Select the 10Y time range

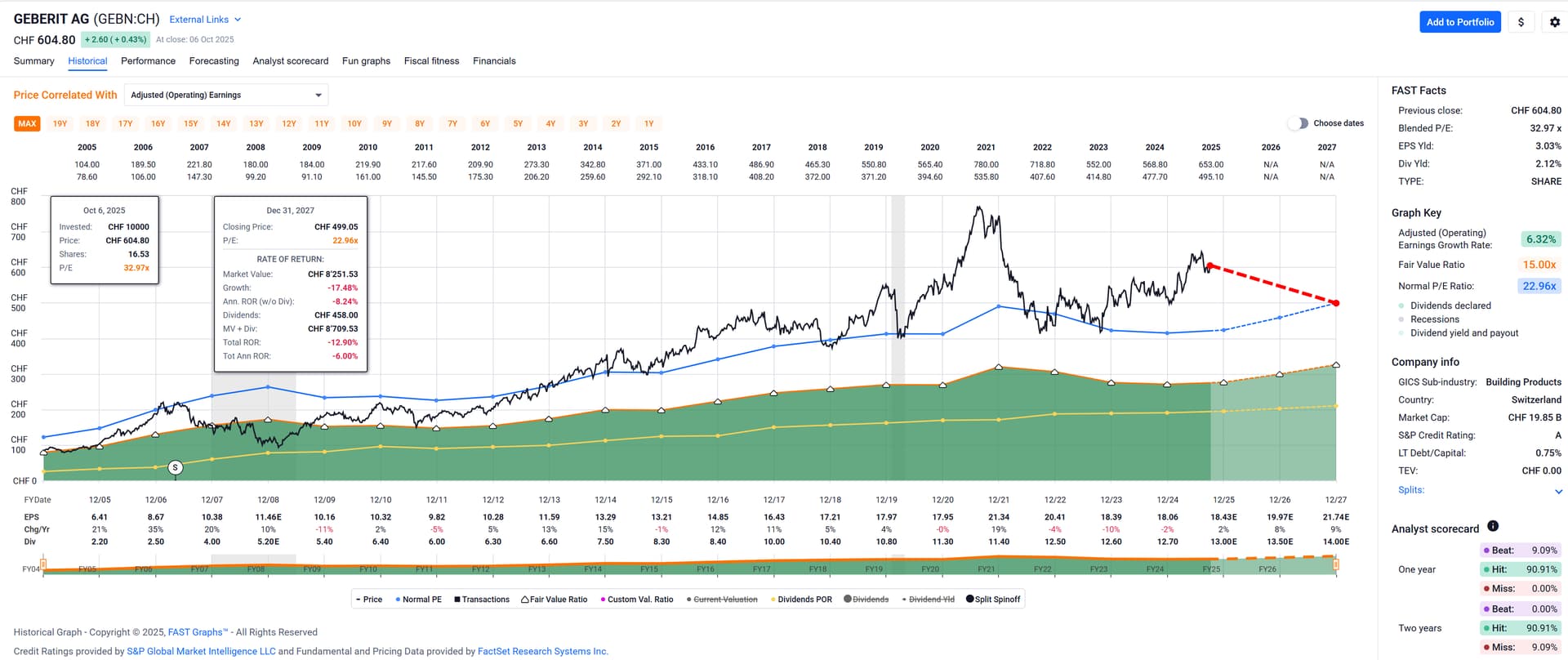354,124
